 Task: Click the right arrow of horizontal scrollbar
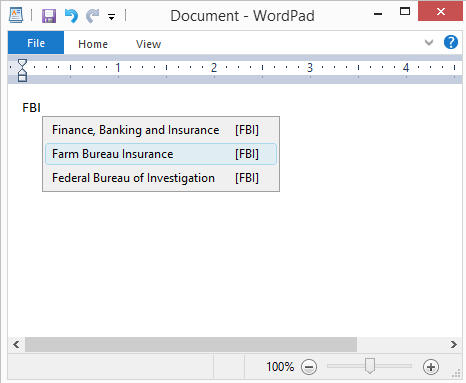click(453, 344)
